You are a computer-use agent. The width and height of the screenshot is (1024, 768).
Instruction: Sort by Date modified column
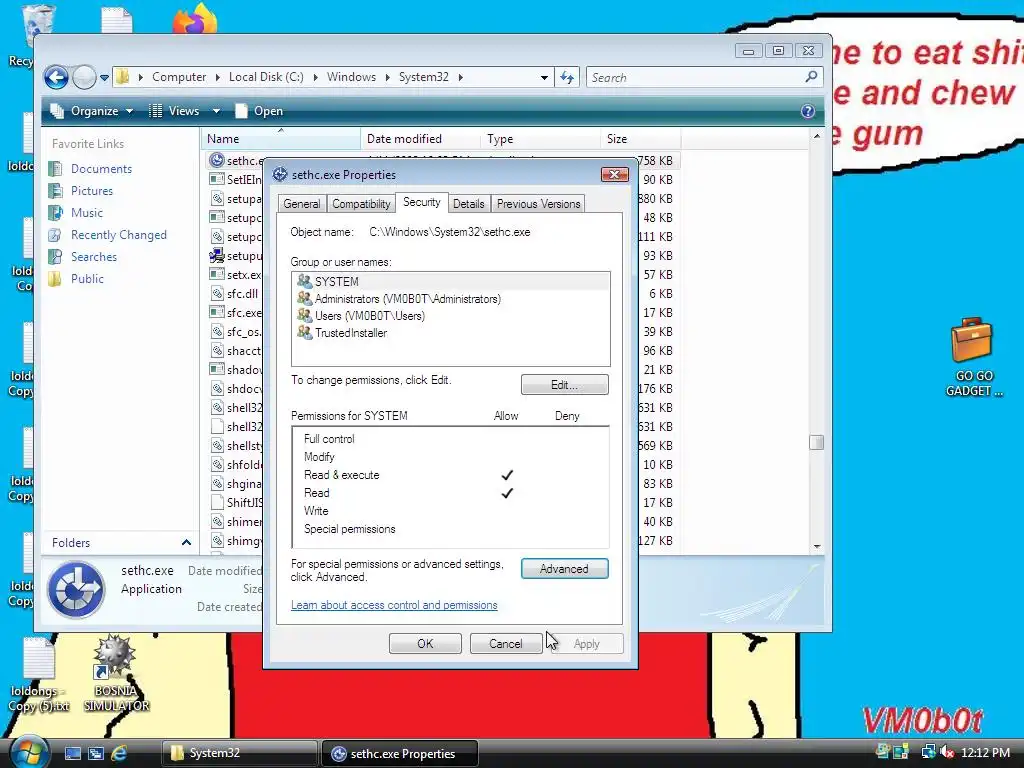[x=421, y=138]
